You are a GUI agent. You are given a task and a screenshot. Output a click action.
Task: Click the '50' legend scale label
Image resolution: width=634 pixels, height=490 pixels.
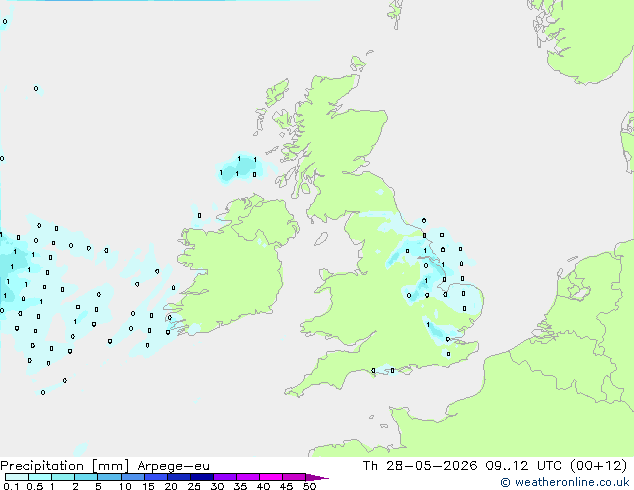pyautogui.click(x=309, y=486)
